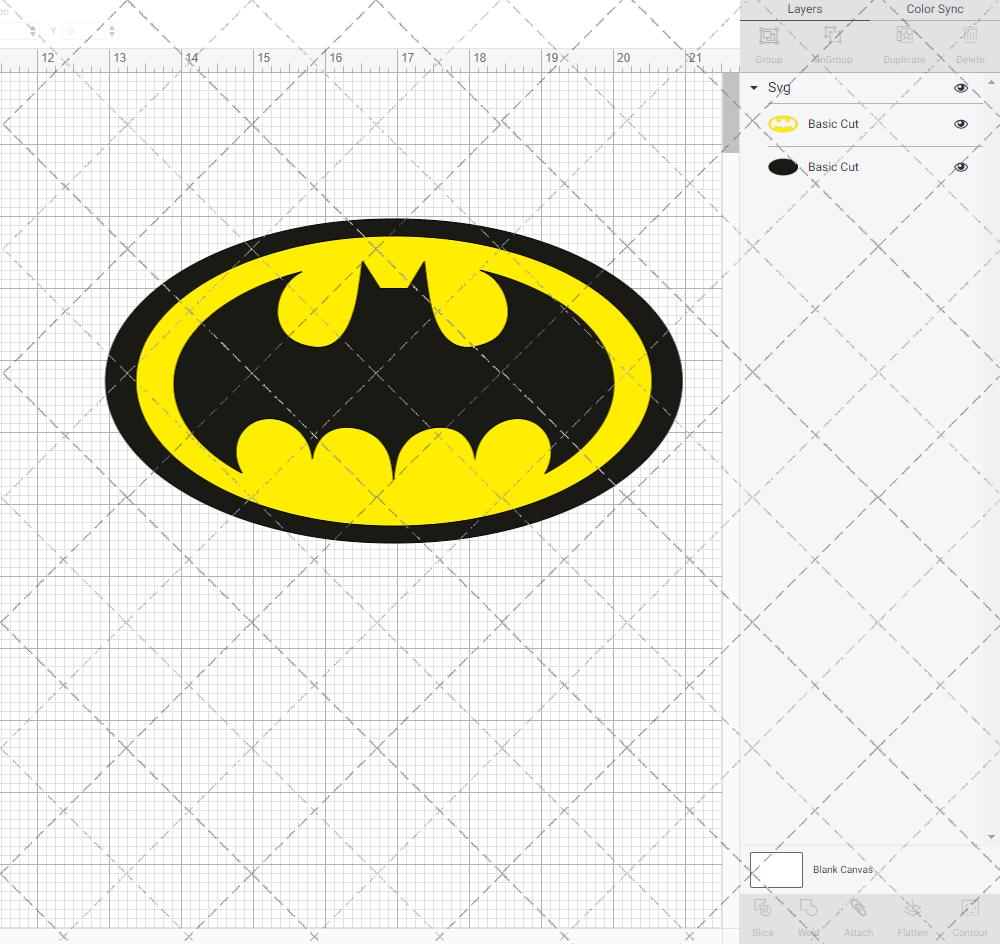Increment the Y position value
The height and width of the screenshot is (944, 1000).
coord(112,26)
